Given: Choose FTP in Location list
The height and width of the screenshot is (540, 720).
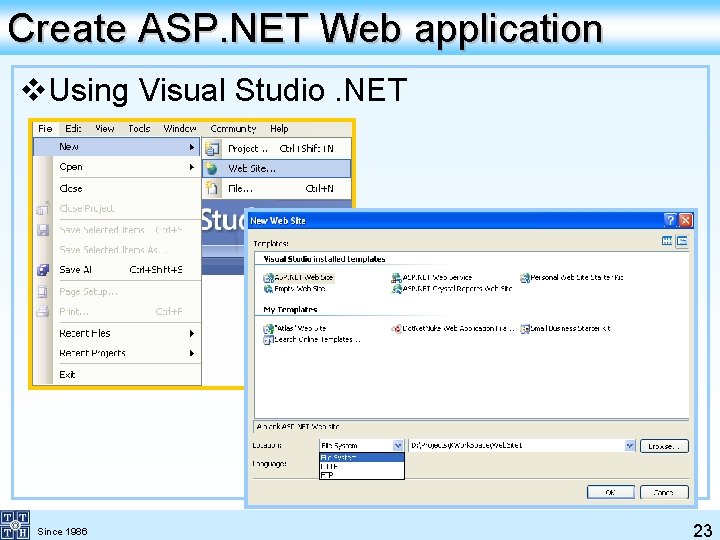Looking at the screenshot, I should click(x=361, y=475).
